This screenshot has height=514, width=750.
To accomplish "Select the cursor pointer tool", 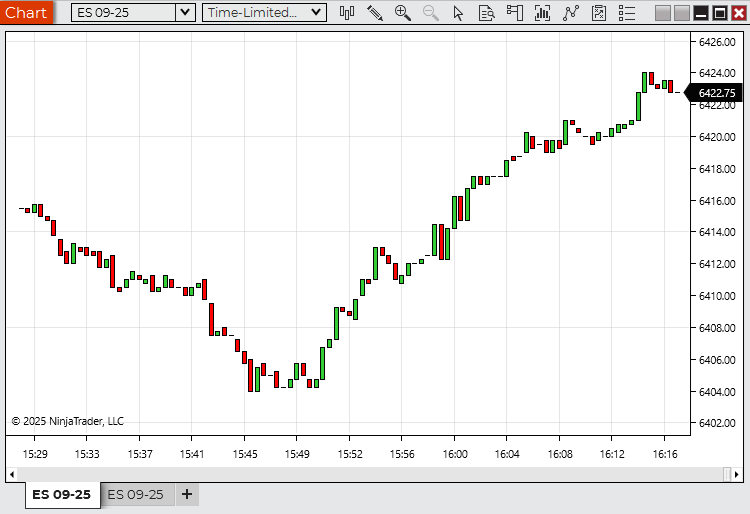I will coord(459,13).
